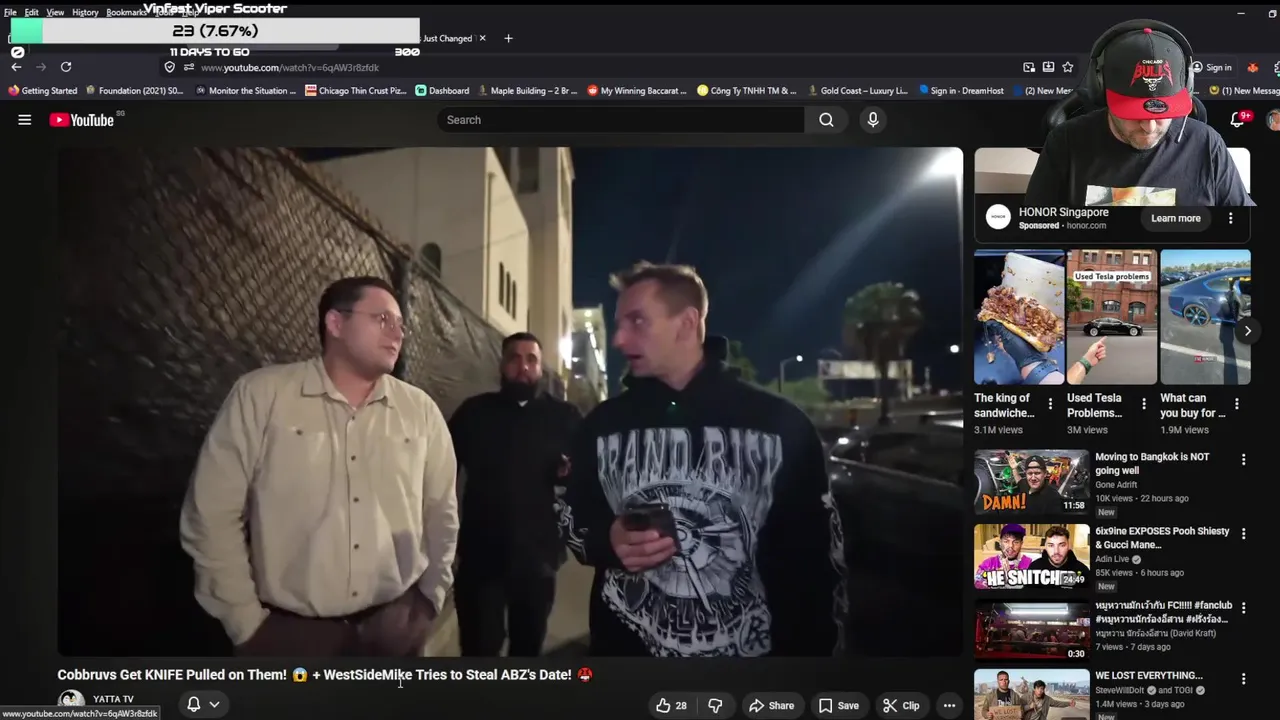This screenshot has height=720, width=1280.
Task: Click the tracking protection shield icon
Action: point(170,67)
